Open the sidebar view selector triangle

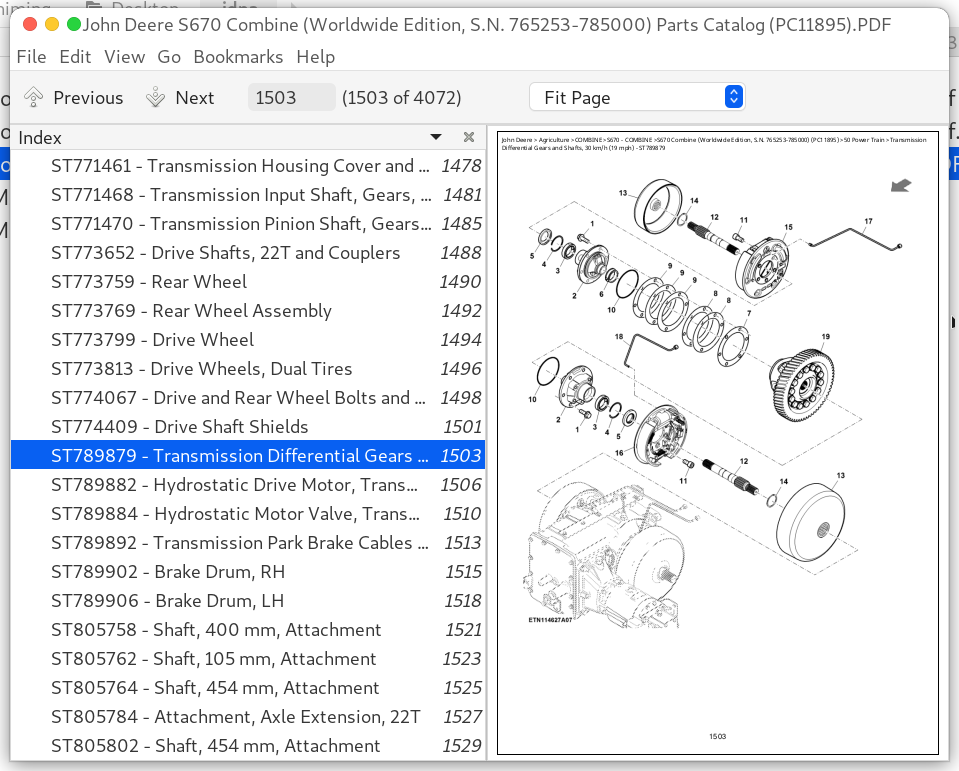[436, 137]
